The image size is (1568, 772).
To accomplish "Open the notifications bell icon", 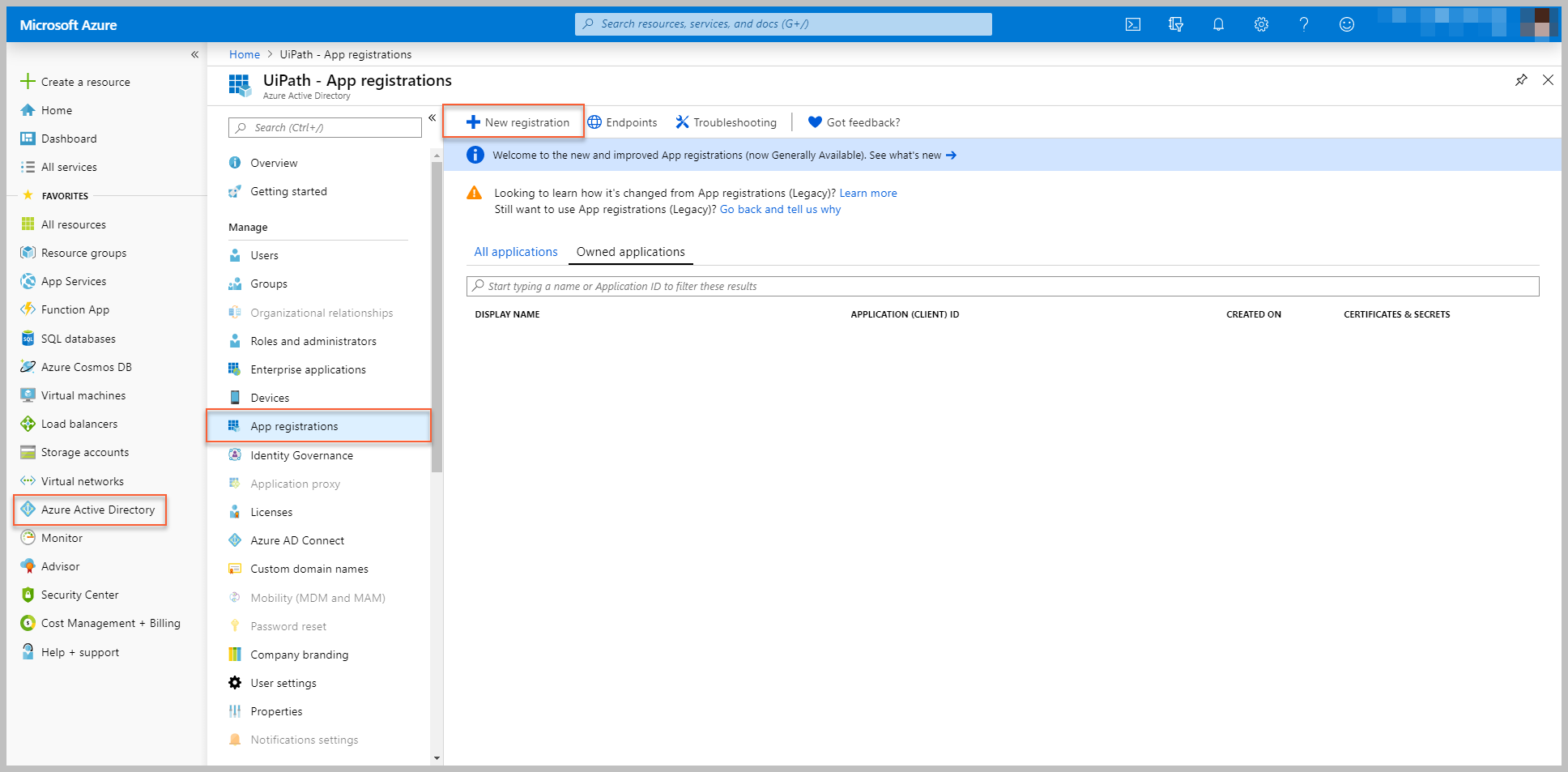I will point(1217,24).
